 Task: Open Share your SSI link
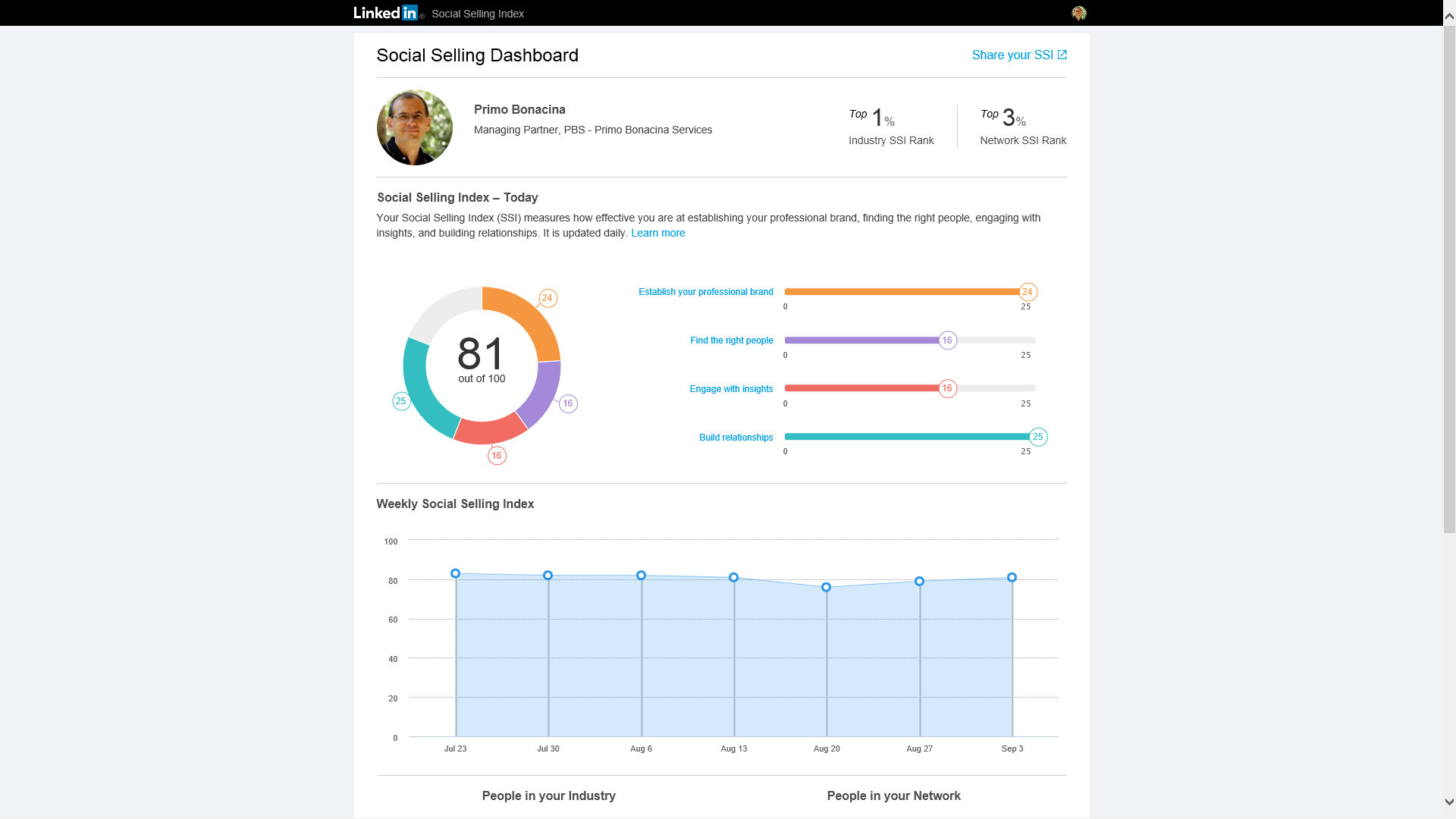point(1019,55)
